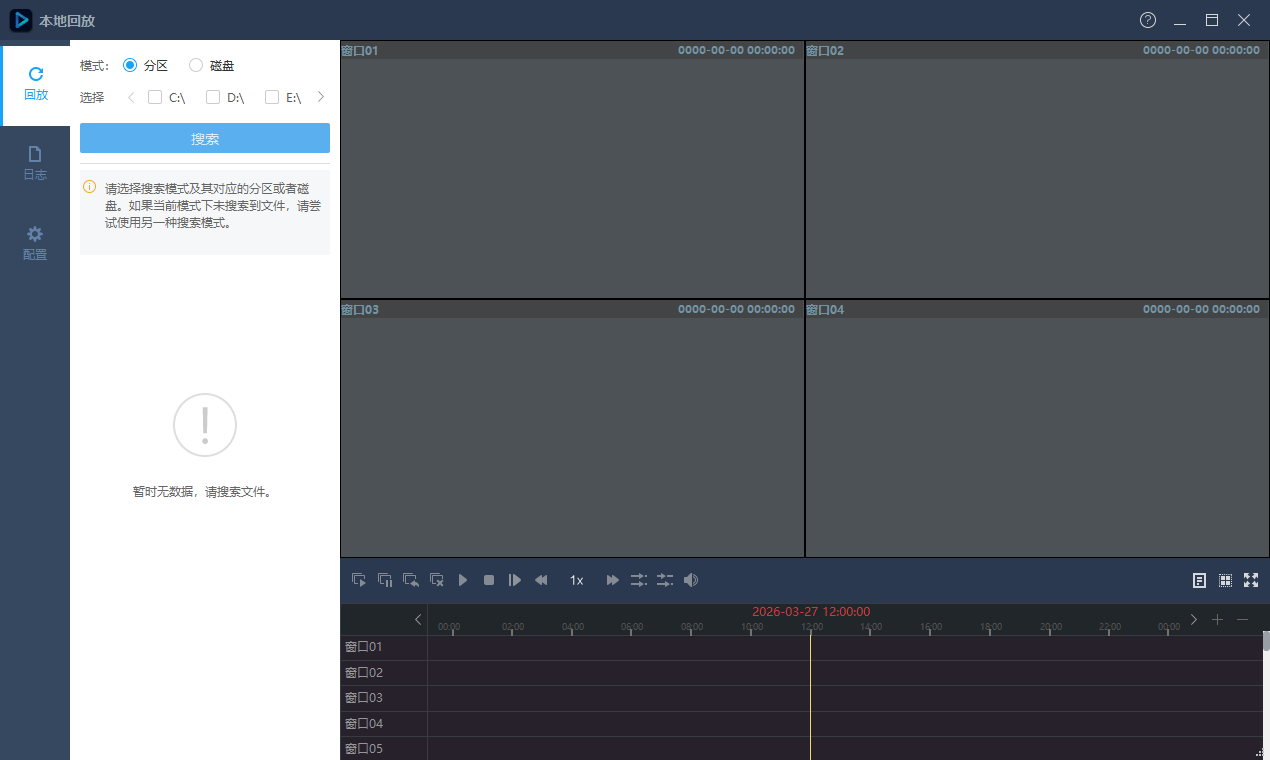Click the 1x playback speed control
Image resolution: width=1270 pixels, height=760 pixels.
[576, 580]
